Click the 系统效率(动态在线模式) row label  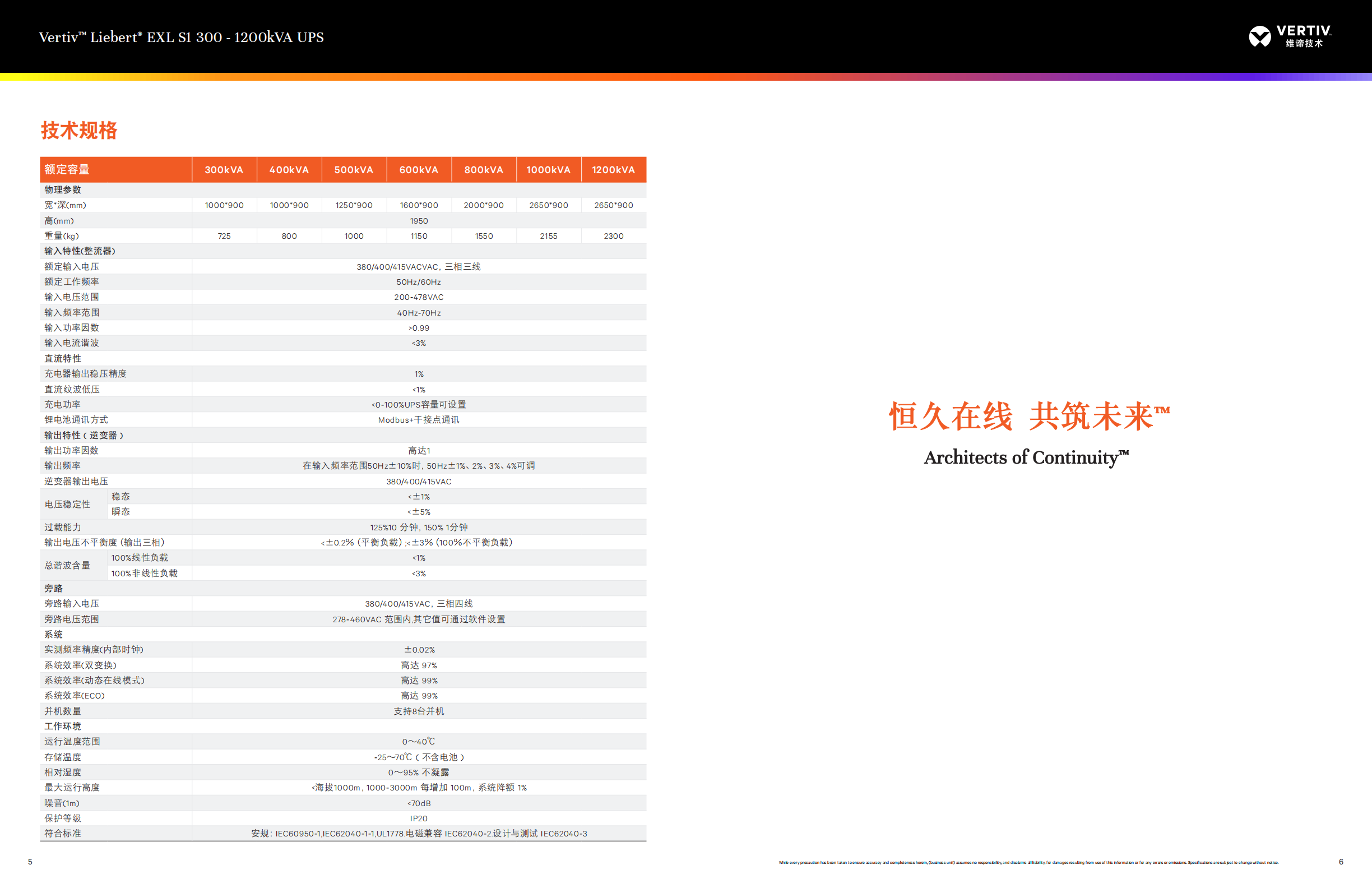(x=95, y=681)
